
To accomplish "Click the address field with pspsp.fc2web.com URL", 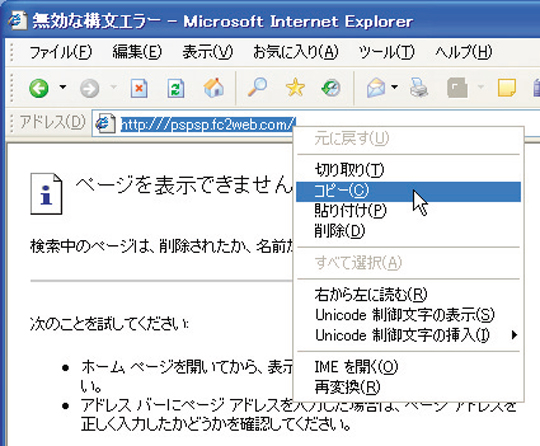I will 208,124.
